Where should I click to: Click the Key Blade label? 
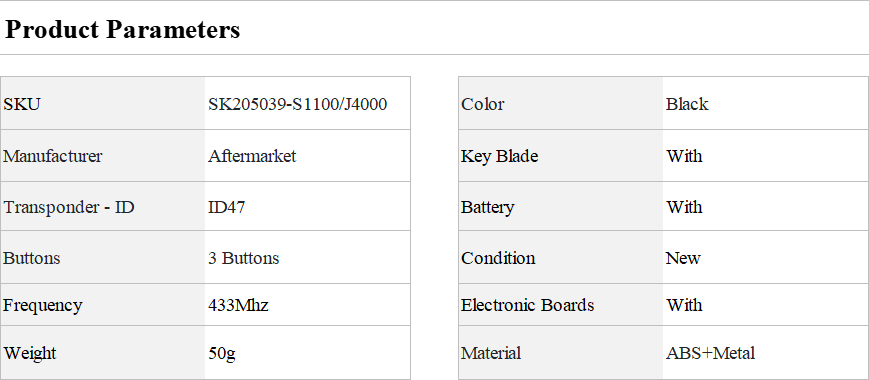tap(499, 156)
